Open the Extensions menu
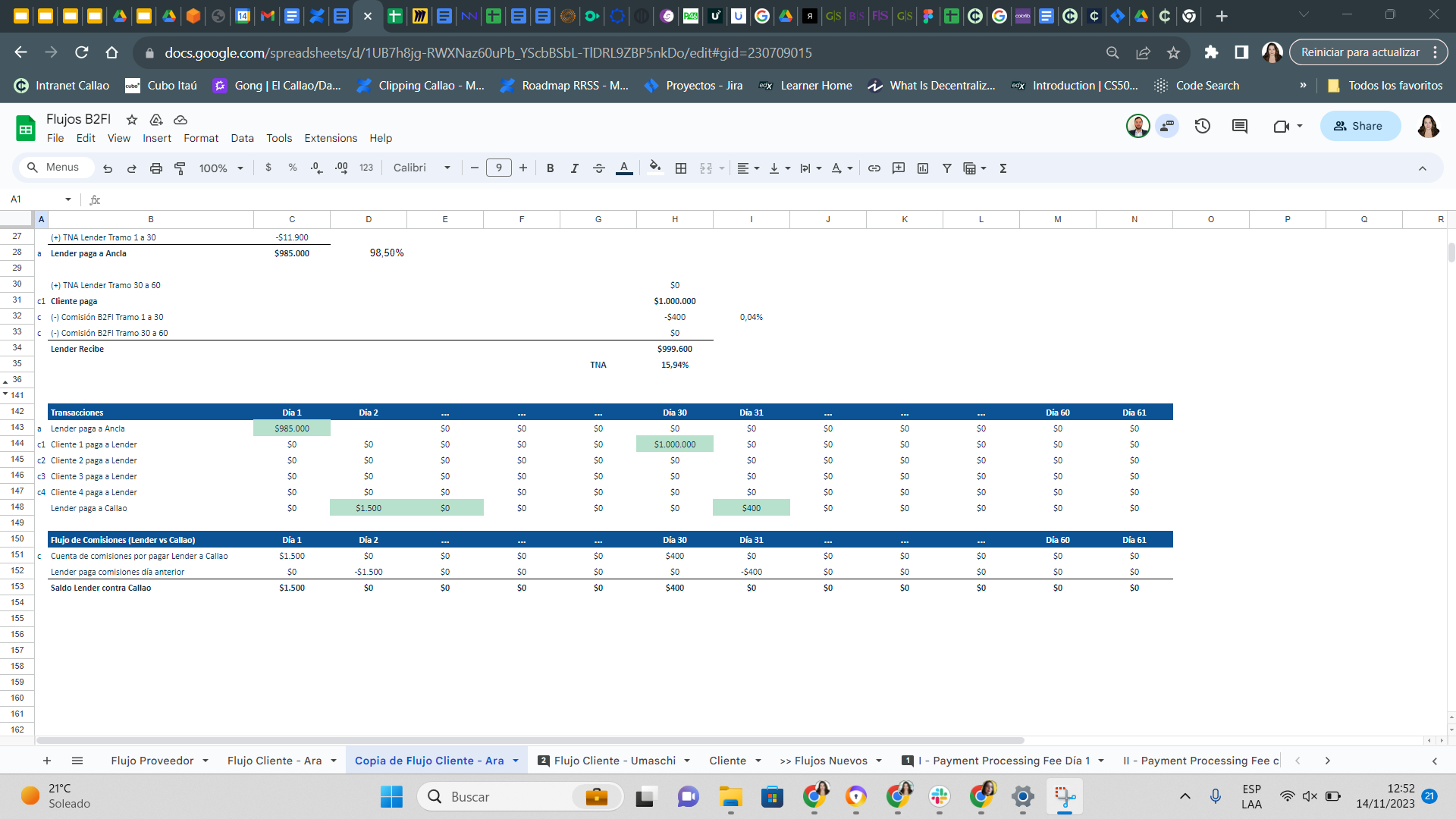Viewport: 1456px width, 819px height. [x=331, y=138]
